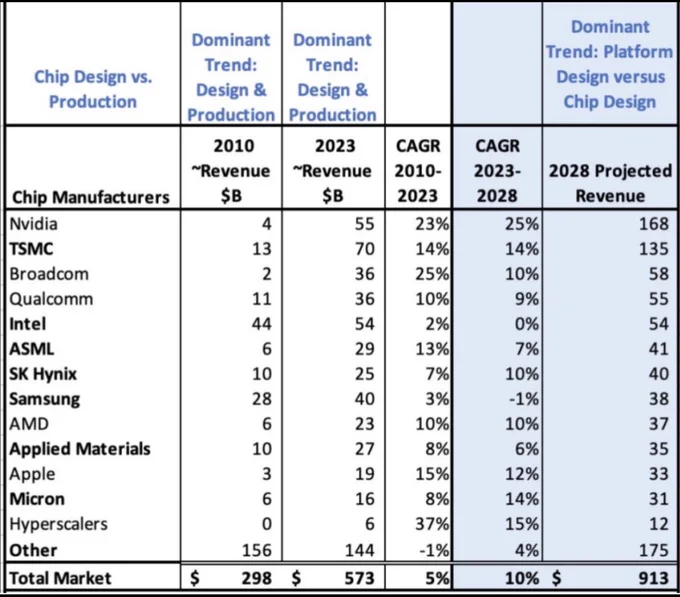Click 'Dominant Trend: Platform Design versus Chip Design' header
The image size is (680, 597).
coord(610,64)
